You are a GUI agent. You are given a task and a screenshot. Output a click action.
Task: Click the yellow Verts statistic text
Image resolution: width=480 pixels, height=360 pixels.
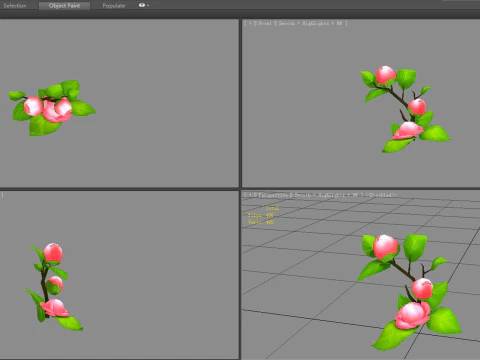[260, 222]
